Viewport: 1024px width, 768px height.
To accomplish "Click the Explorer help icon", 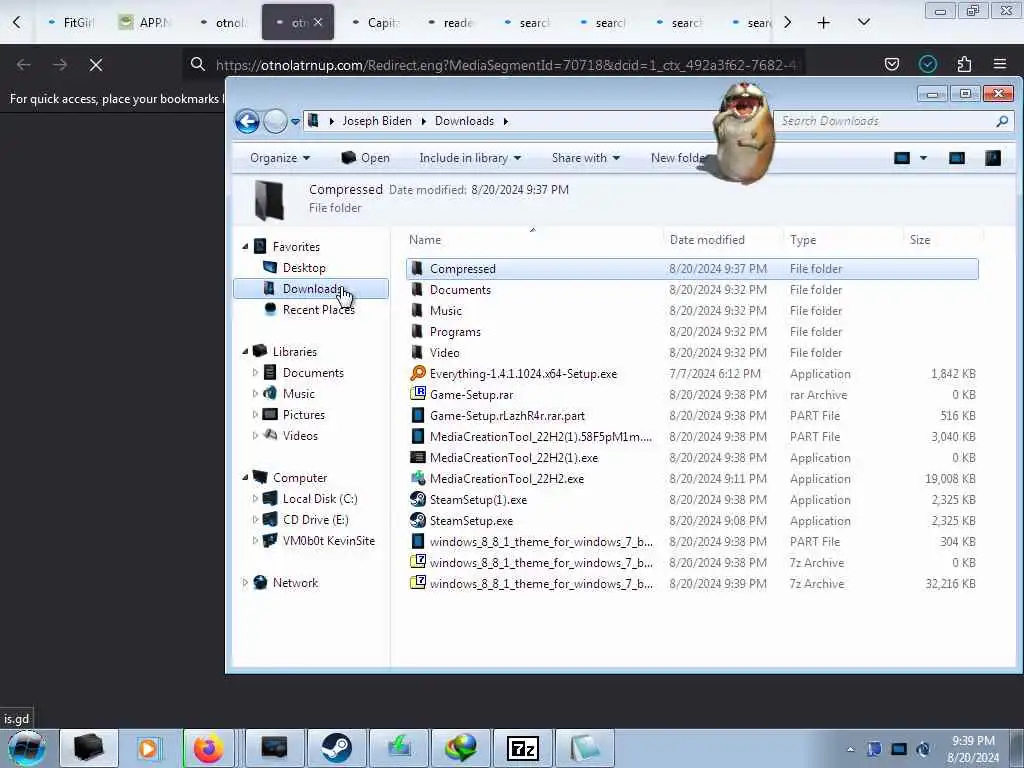I will click(x=993, y=158).
